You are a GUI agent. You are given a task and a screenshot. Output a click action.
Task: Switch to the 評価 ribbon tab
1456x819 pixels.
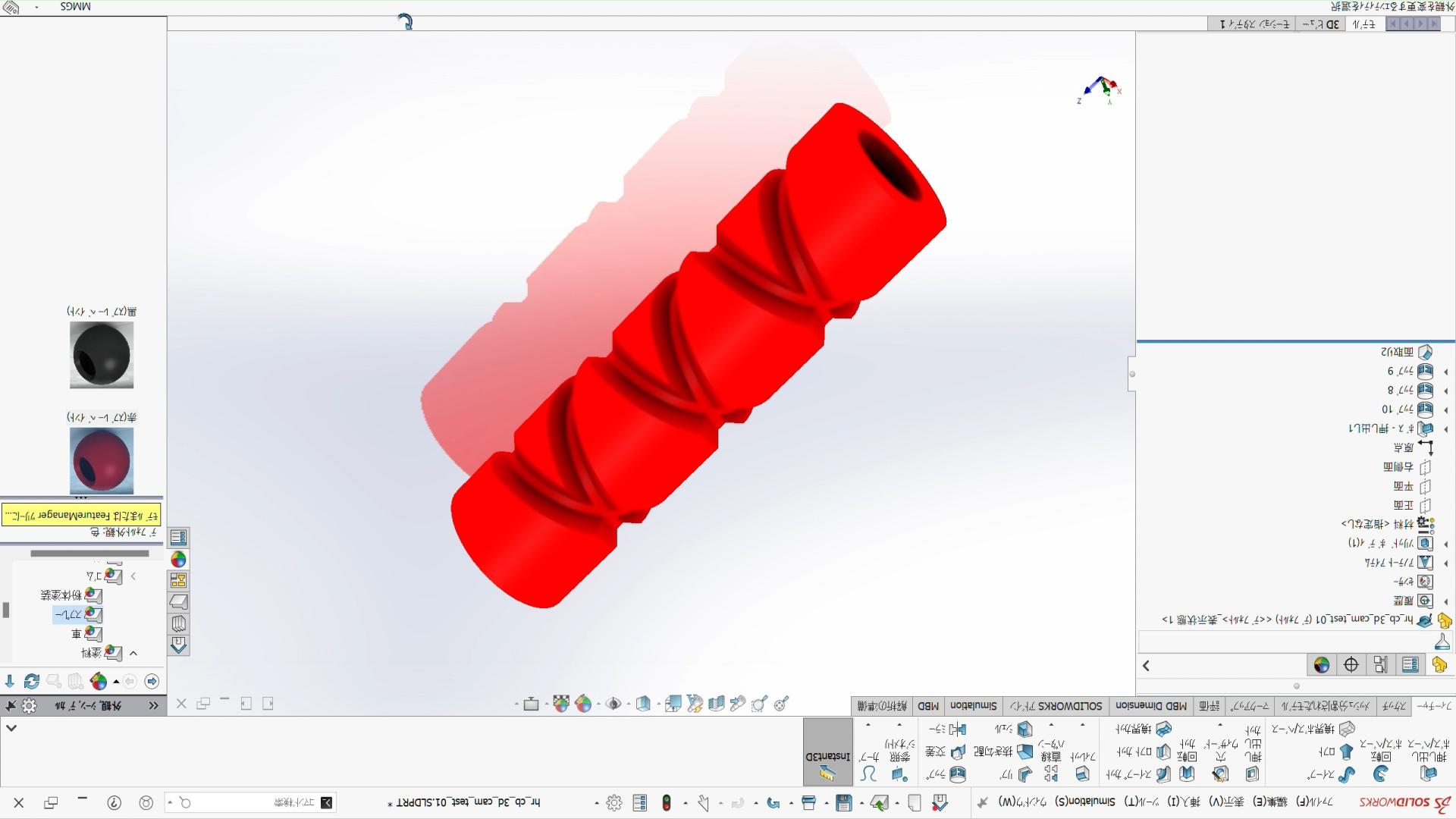1209,706
